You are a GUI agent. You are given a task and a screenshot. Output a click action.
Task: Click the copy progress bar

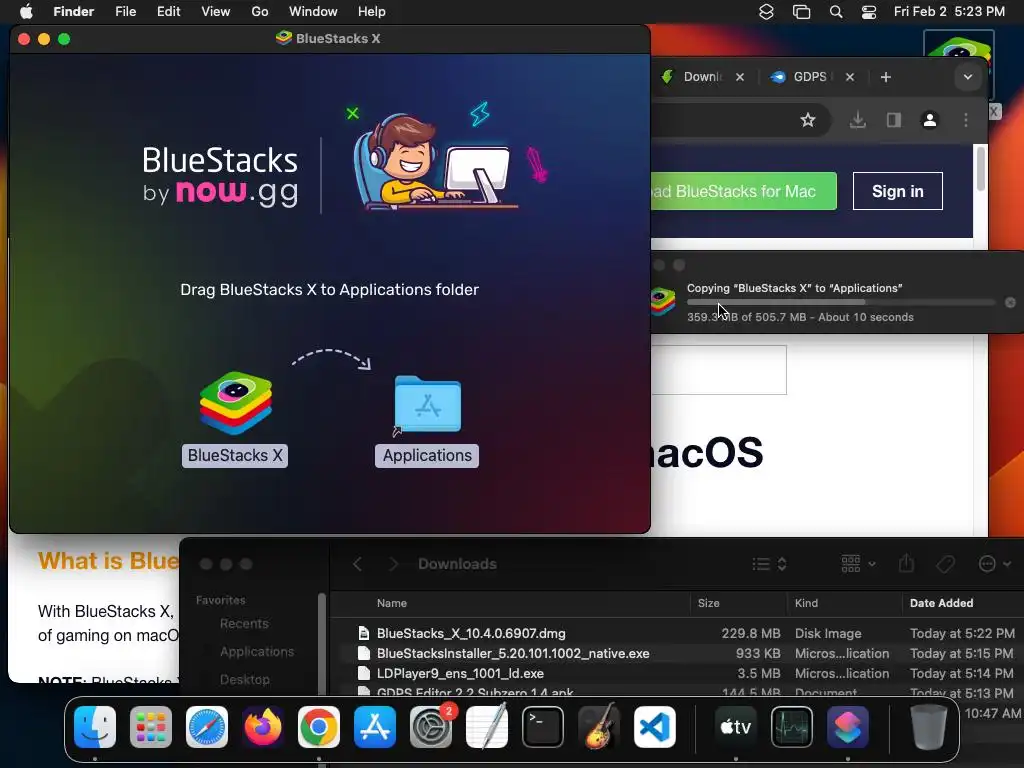(841, 302)
